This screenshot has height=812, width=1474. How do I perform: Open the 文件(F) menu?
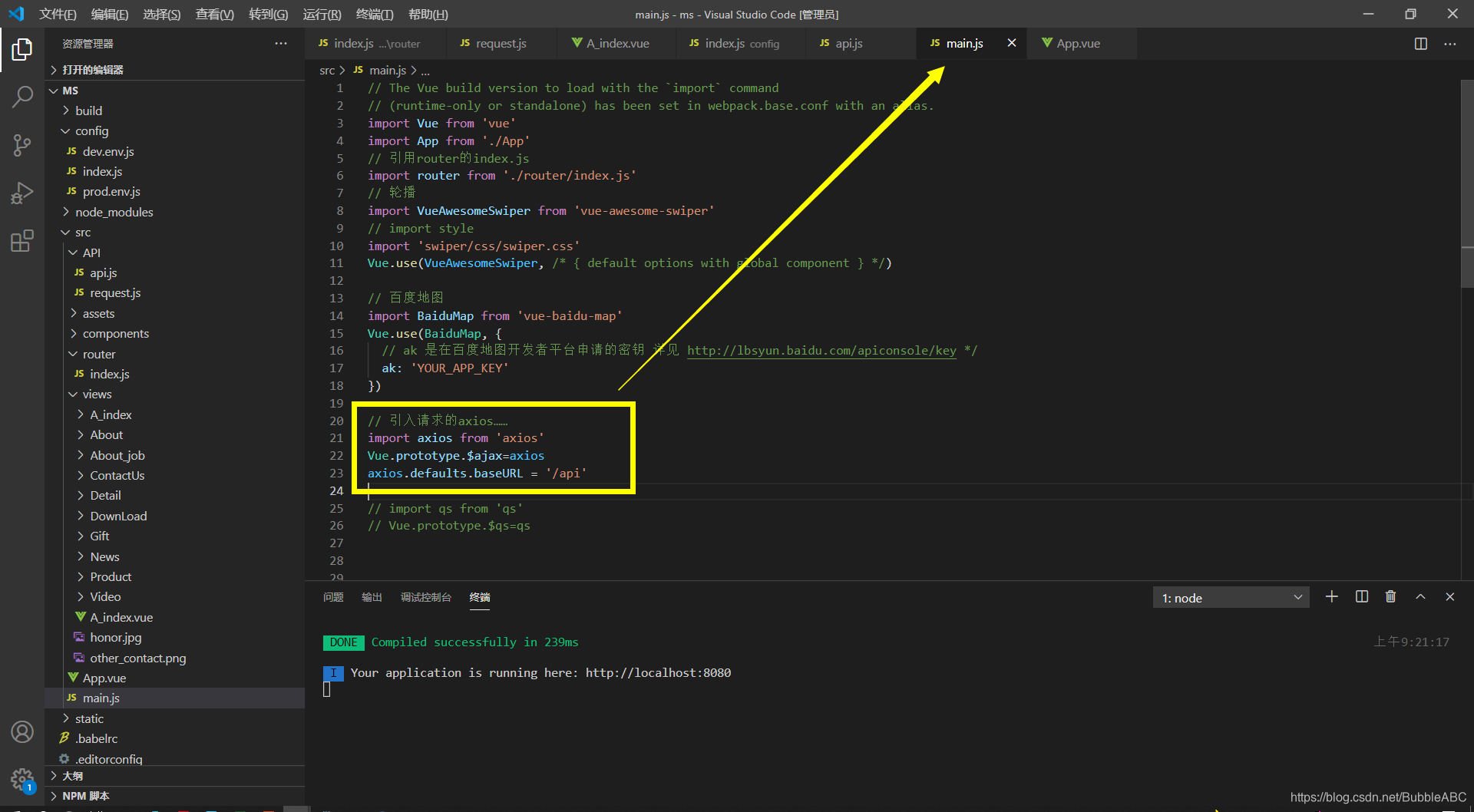click(x=58, y=14)
